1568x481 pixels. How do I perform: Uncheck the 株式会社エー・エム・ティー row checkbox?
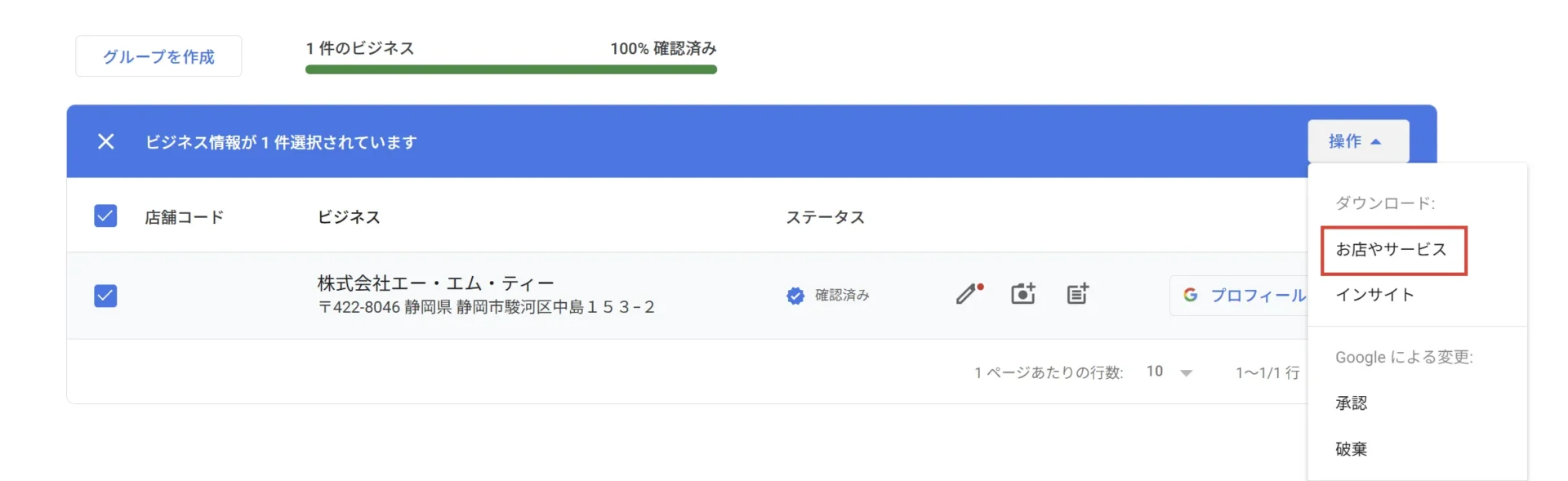click(x=105, y=296)
